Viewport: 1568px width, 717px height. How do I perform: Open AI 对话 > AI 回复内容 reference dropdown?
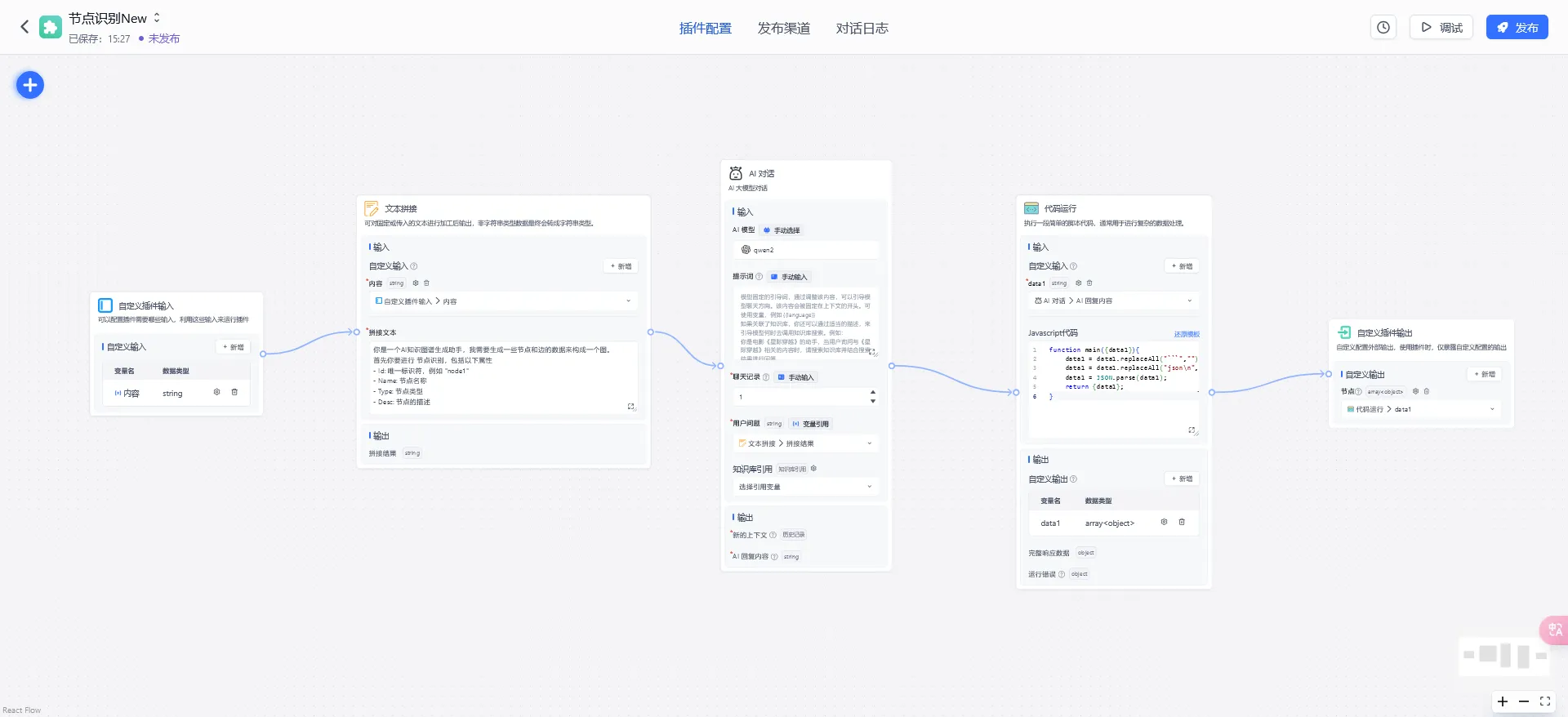[x=1114, y=301]
